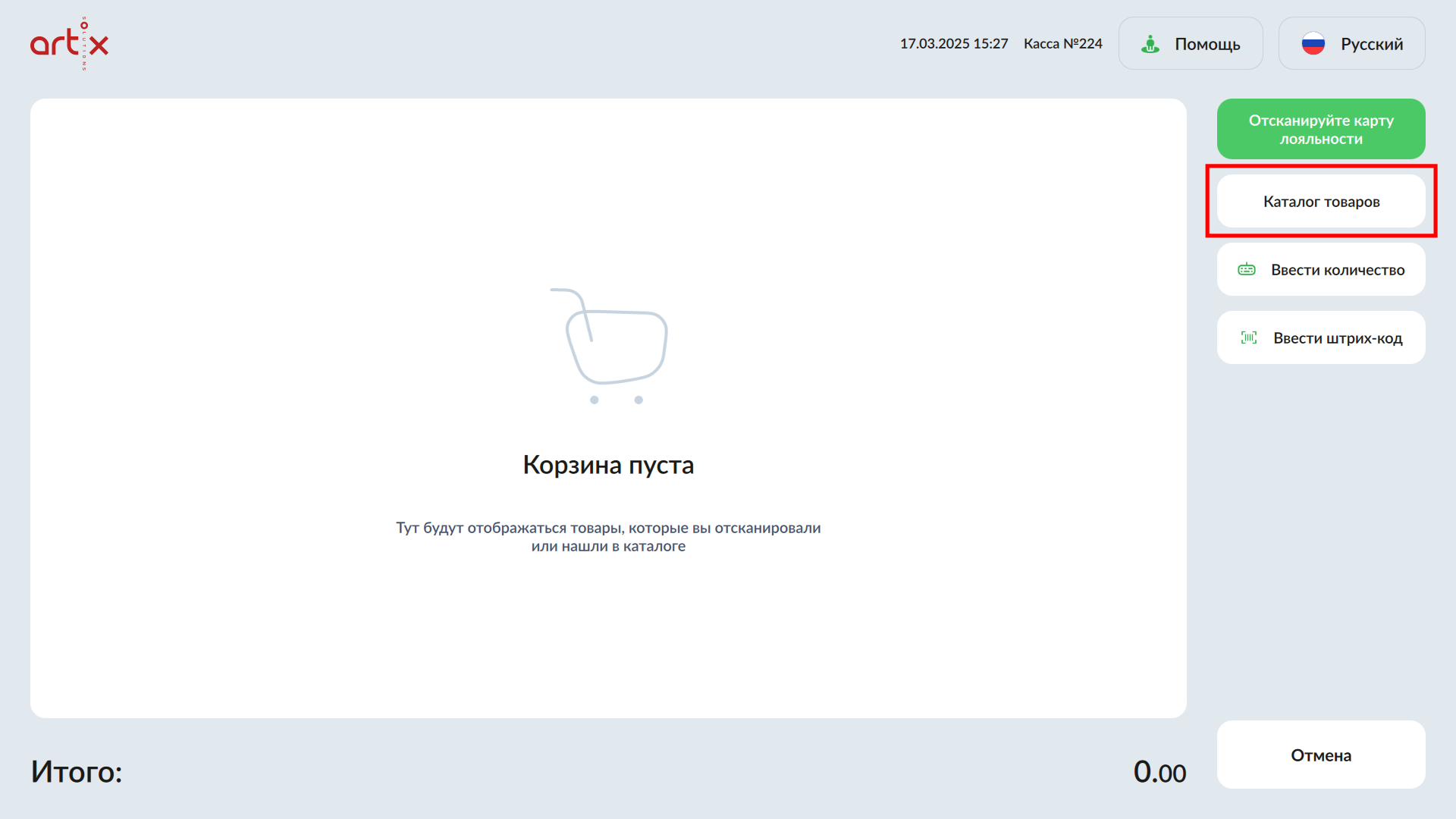
Task: Click the barcode scanner icon
Action: pyautogui.click(x=1248, y=337)
